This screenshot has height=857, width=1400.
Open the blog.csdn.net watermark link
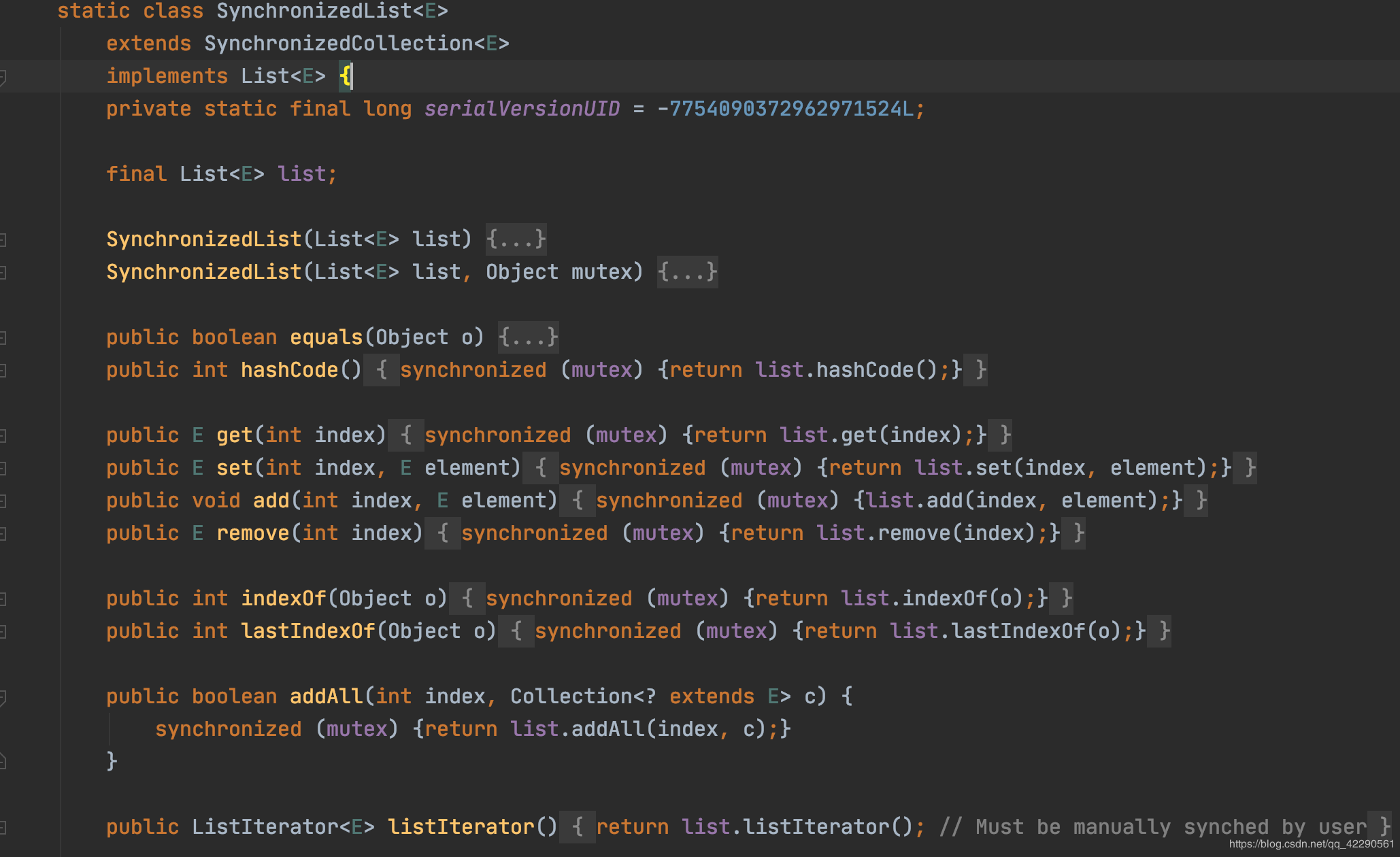[1311, 844]
